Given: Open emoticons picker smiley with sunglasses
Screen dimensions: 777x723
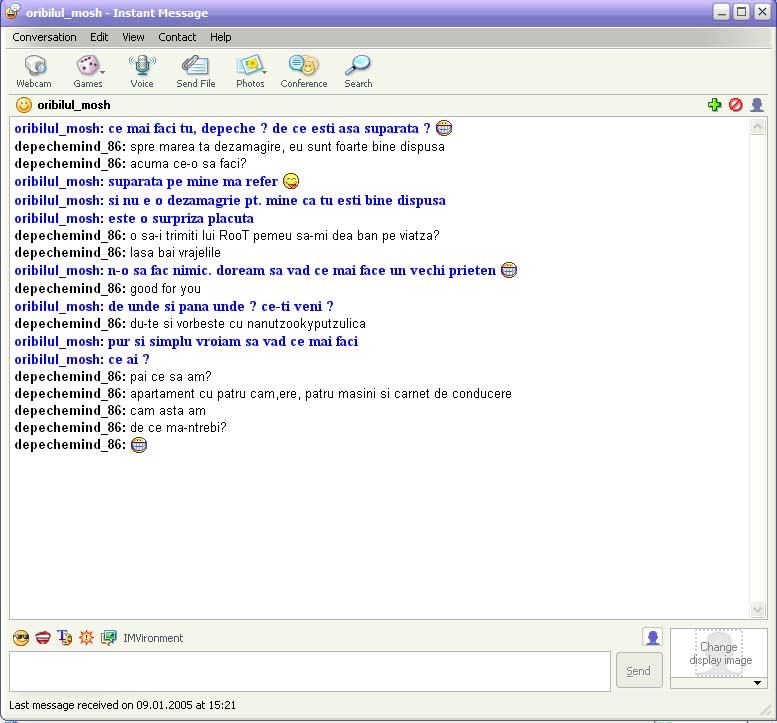Looking at the screenshot, I should [20, 638].
